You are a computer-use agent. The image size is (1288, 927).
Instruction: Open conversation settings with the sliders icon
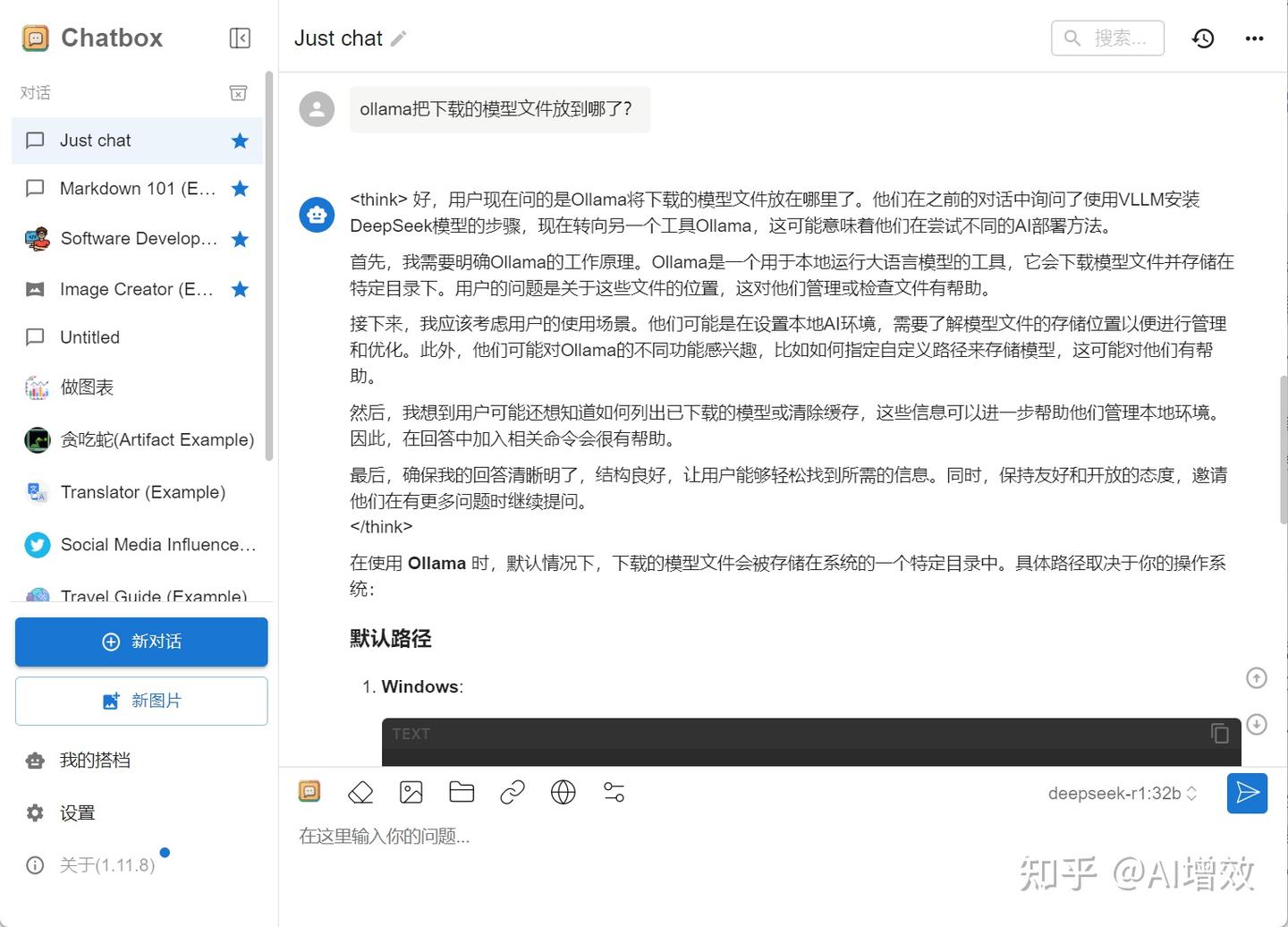614,792
